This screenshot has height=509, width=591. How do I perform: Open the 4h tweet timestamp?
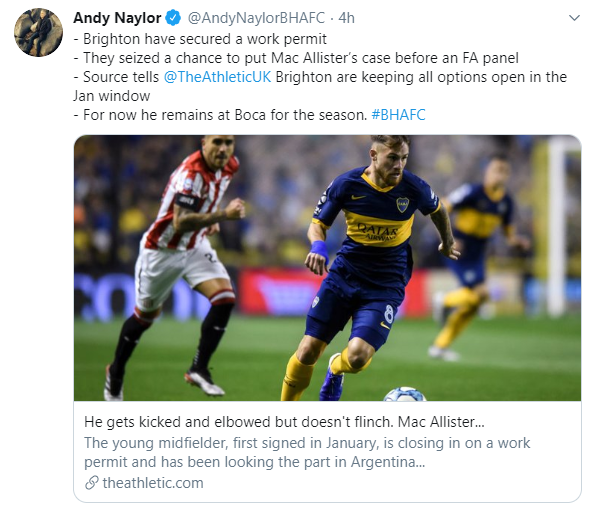click(346, 18)
